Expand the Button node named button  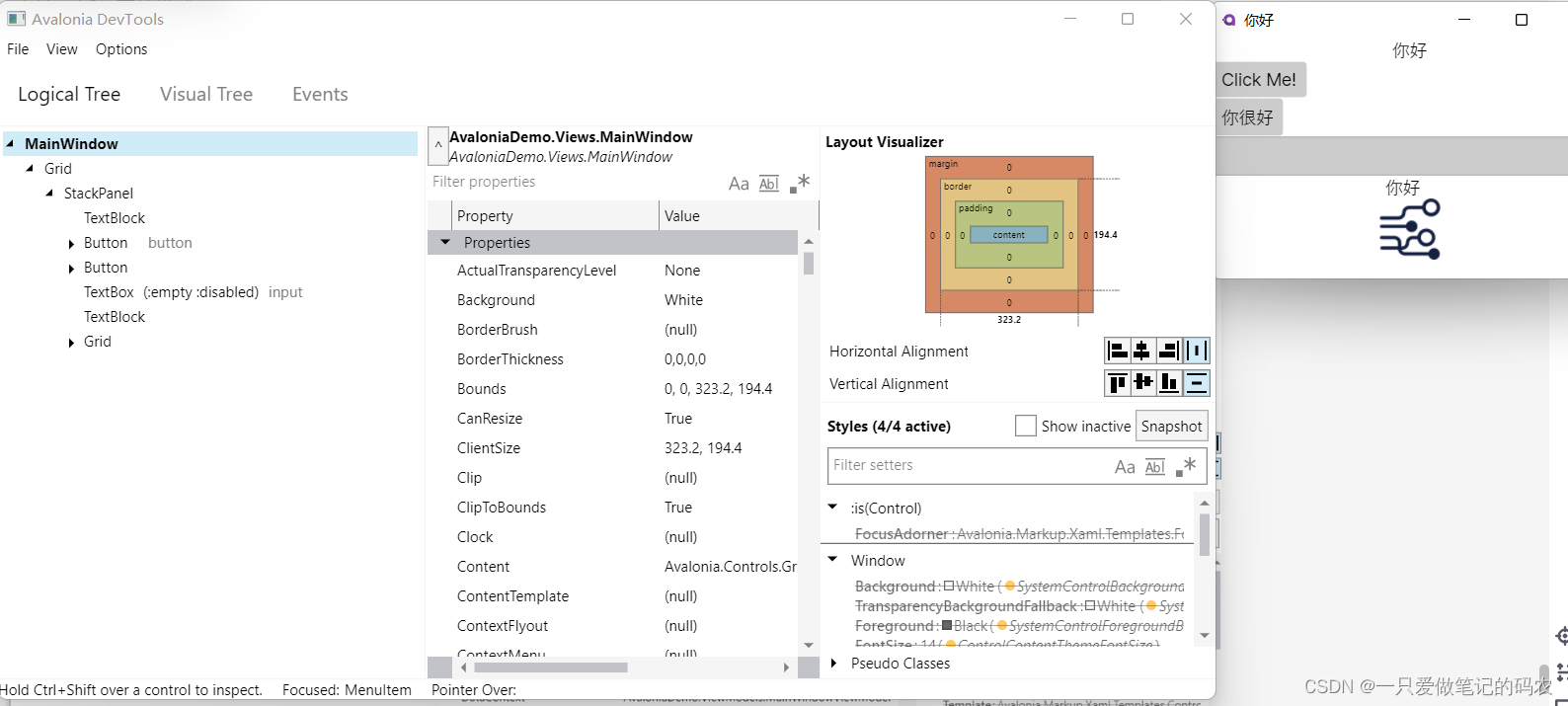71,244
